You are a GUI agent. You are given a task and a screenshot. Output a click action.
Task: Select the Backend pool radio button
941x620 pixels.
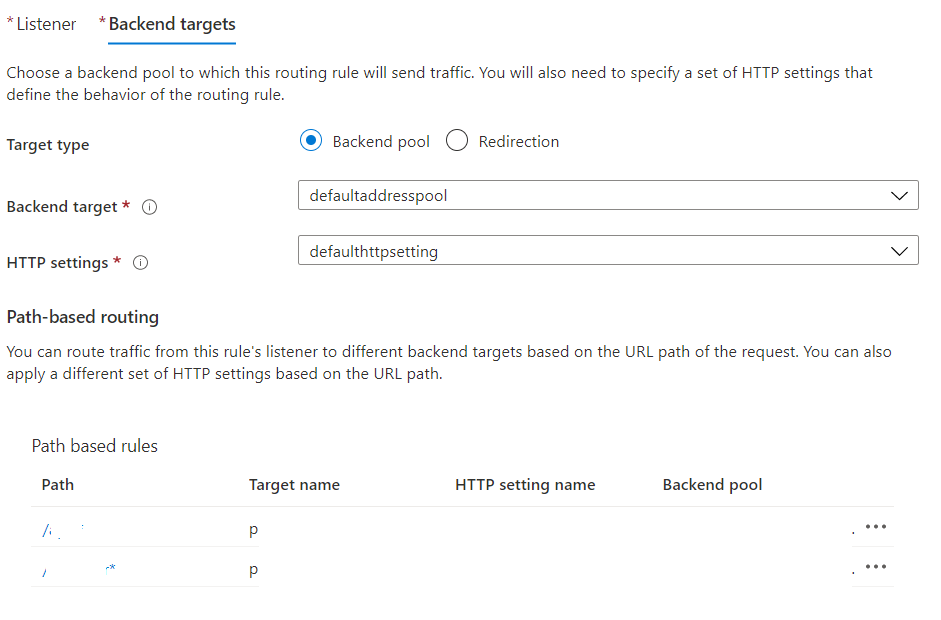(311, 141)
